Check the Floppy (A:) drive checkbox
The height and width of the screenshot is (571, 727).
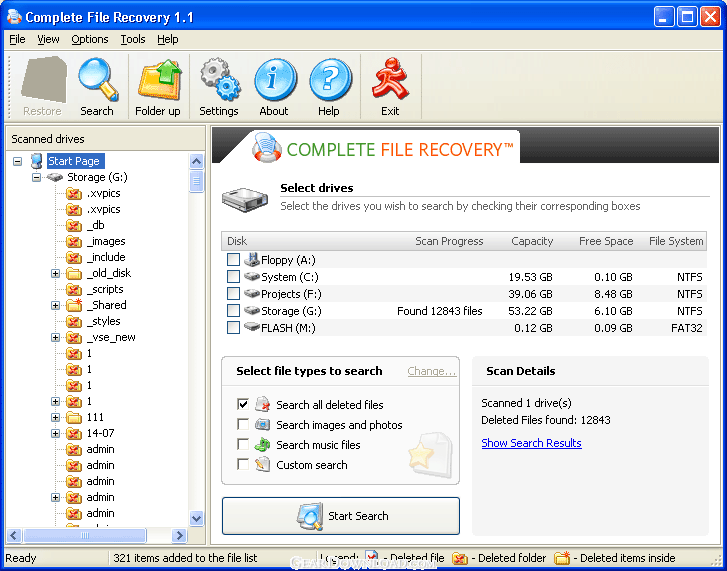pyautogui.click(x=233, y=260)
